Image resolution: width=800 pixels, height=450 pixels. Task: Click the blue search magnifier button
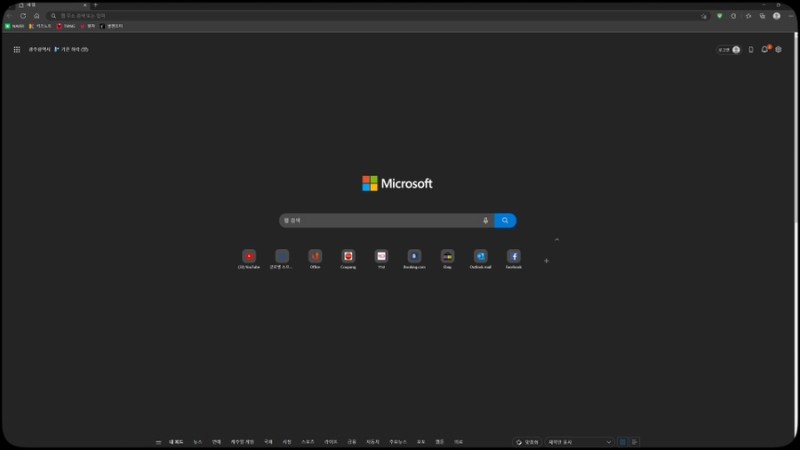coord(505,220)
